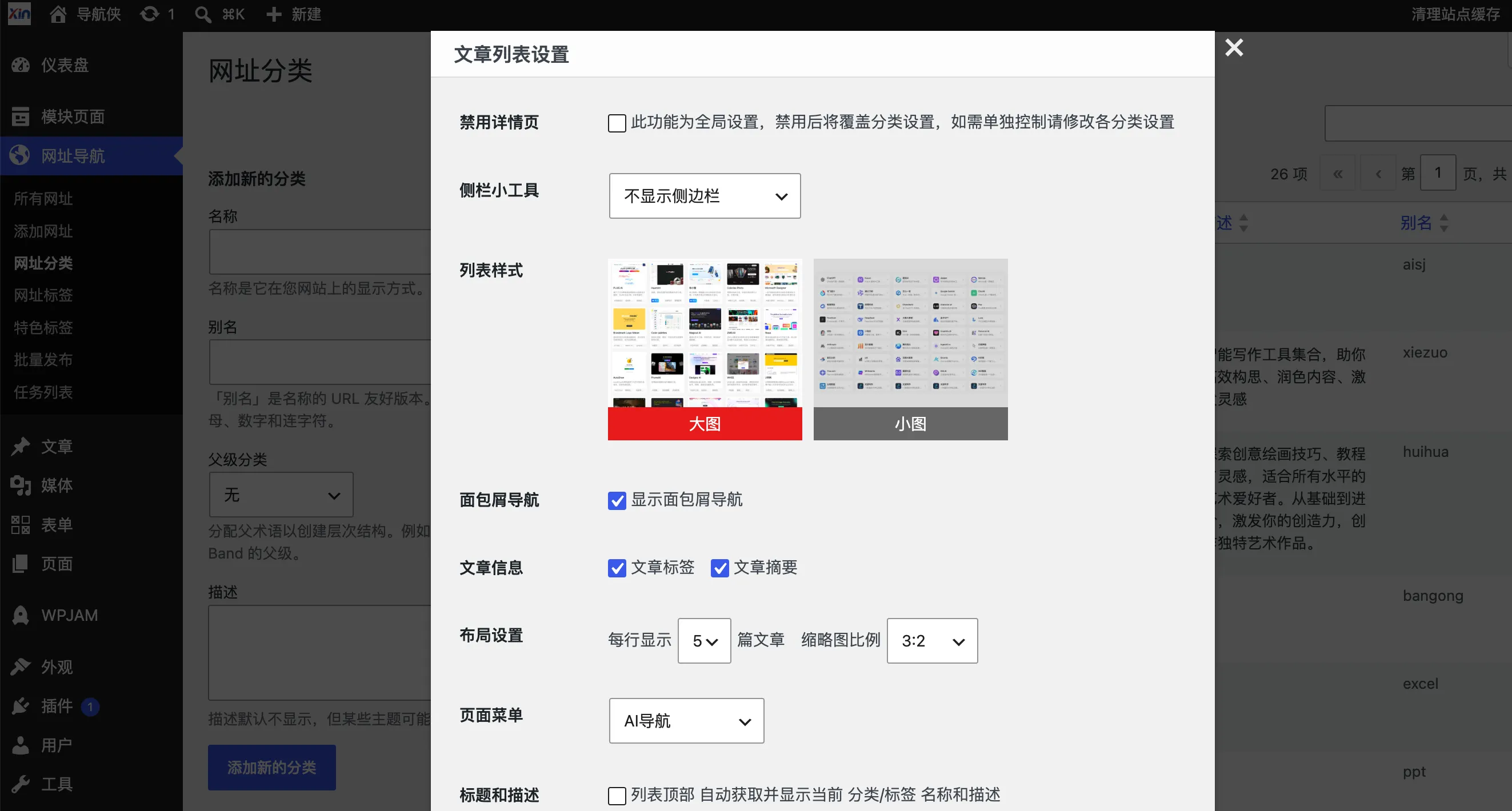1512x811 pixels.
Task: Click the plus icon for 新建
Action: tap(274, 14)
